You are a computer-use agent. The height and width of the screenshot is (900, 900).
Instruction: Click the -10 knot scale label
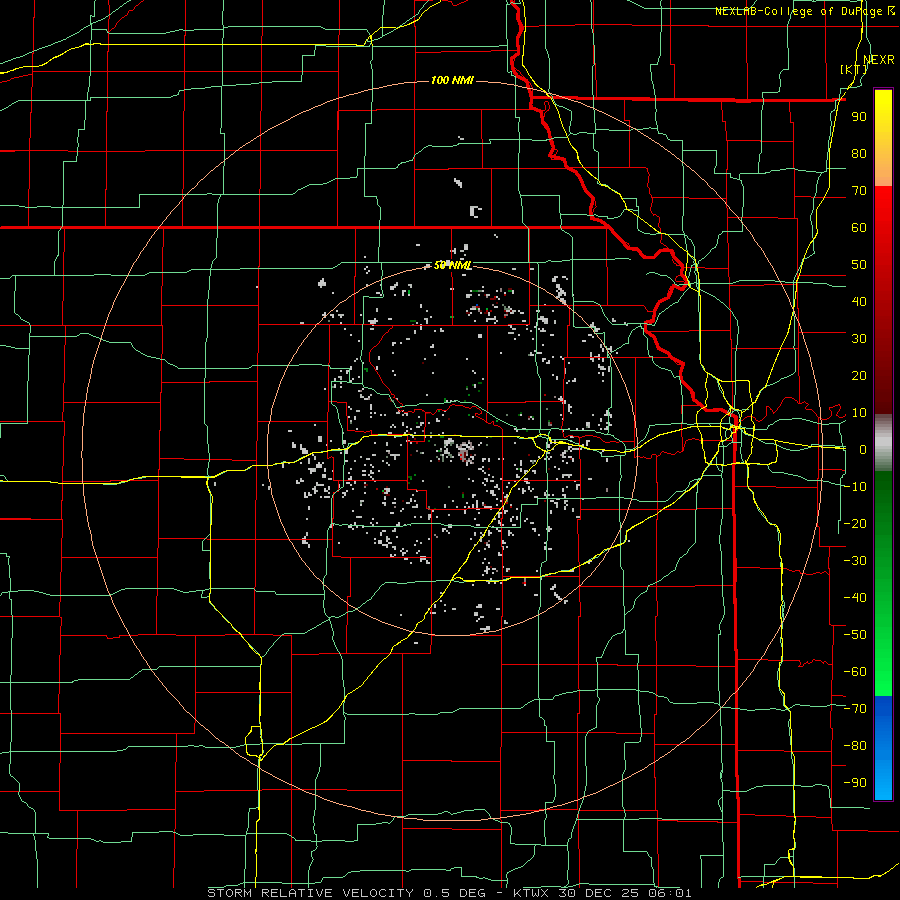(x=855, y=487)
